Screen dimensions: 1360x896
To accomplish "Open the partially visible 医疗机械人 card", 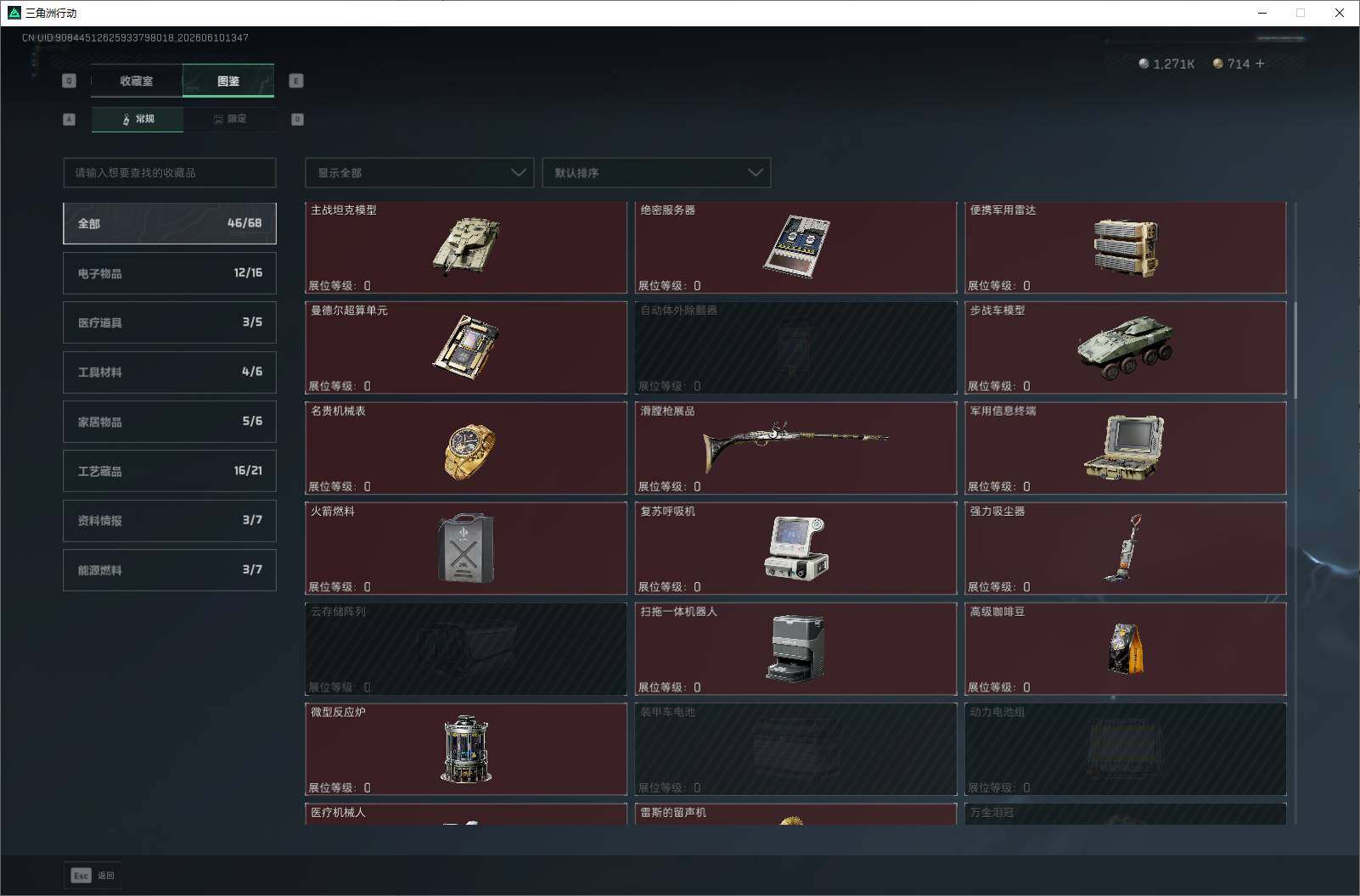I will [x=466, y=814].
